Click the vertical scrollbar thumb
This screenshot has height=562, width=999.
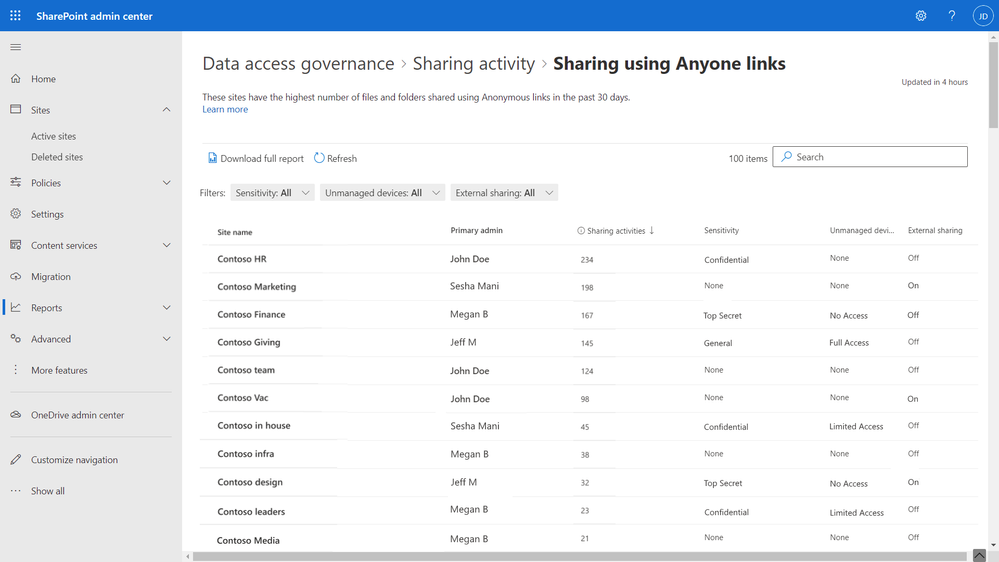click(x=993, y=84)
